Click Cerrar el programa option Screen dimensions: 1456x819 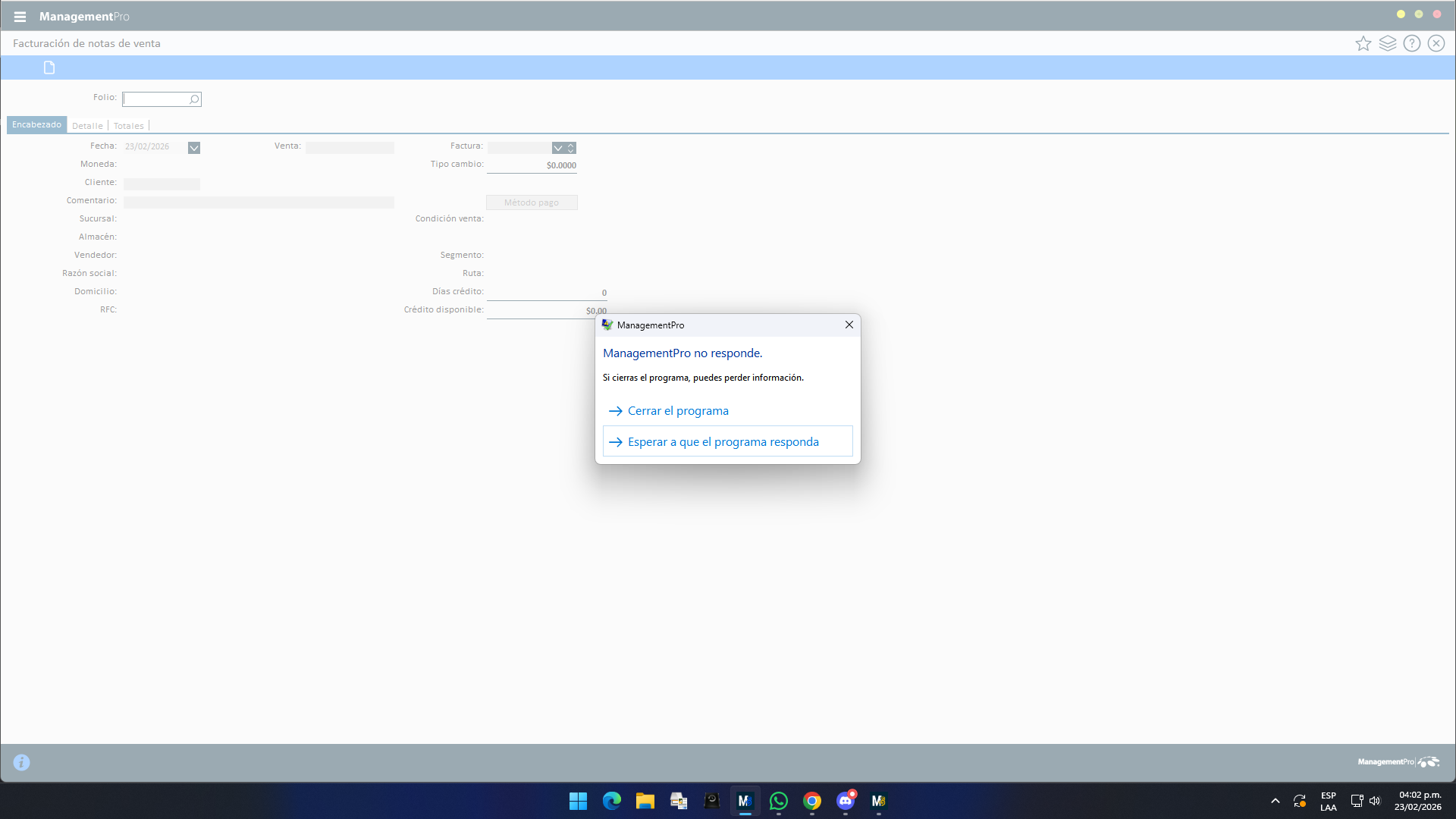[678, 411]
